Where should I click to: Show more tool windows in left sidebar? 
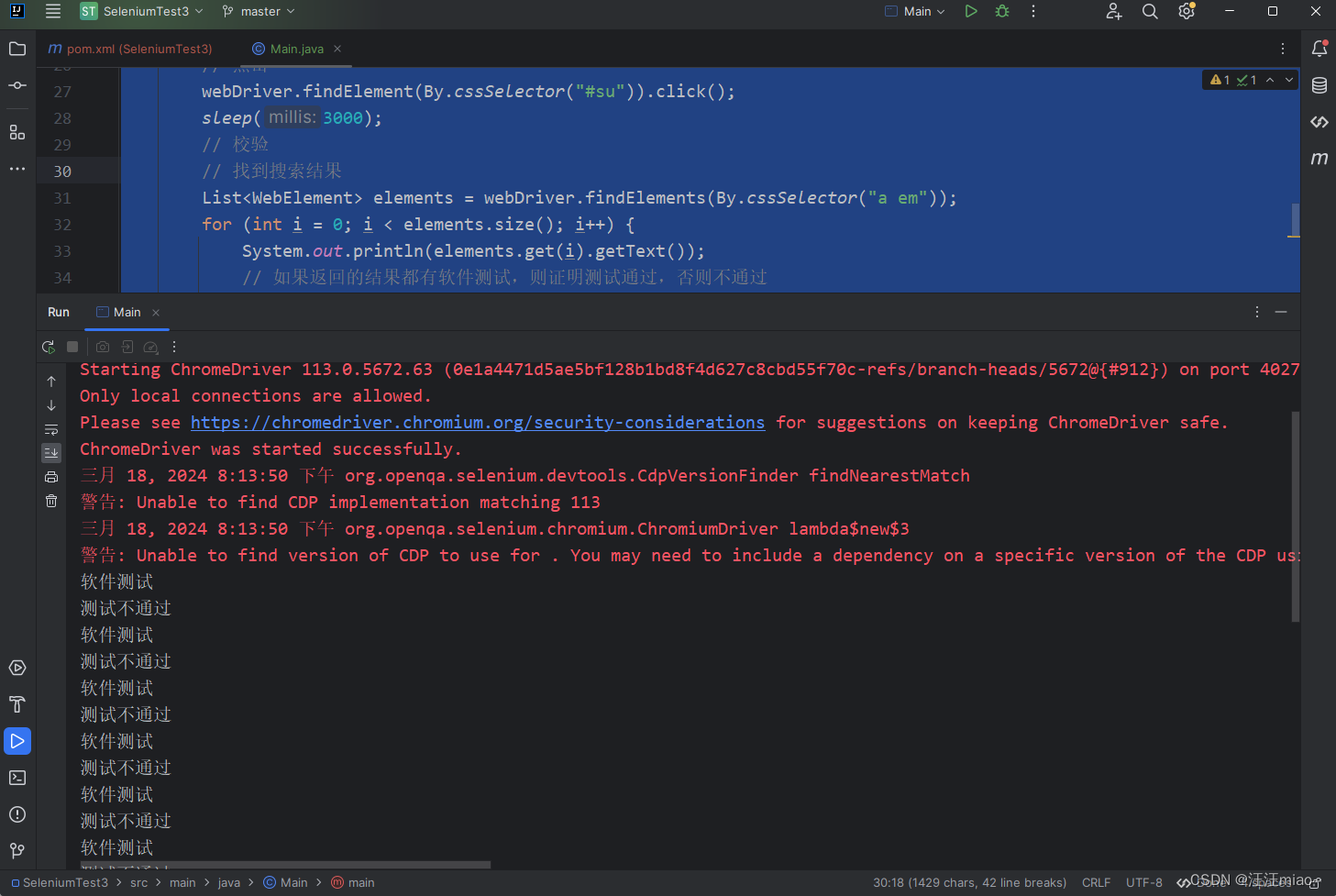point(17,169)
